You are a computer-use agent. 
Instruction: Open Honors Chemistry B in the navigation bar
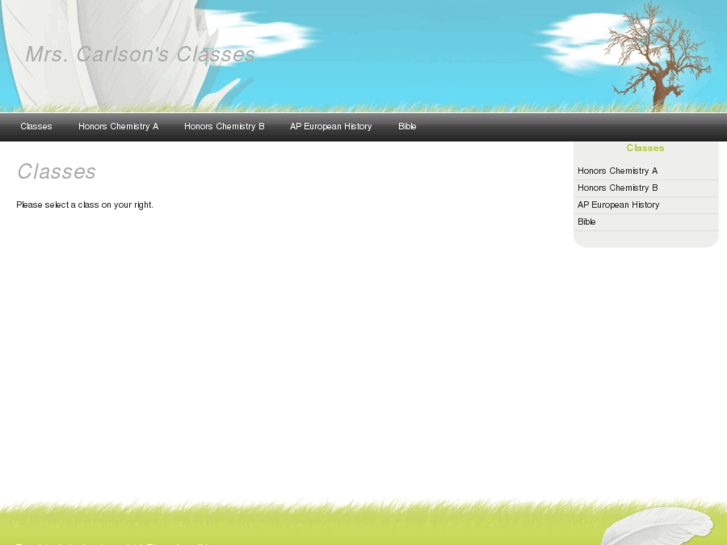pos(224,126)
